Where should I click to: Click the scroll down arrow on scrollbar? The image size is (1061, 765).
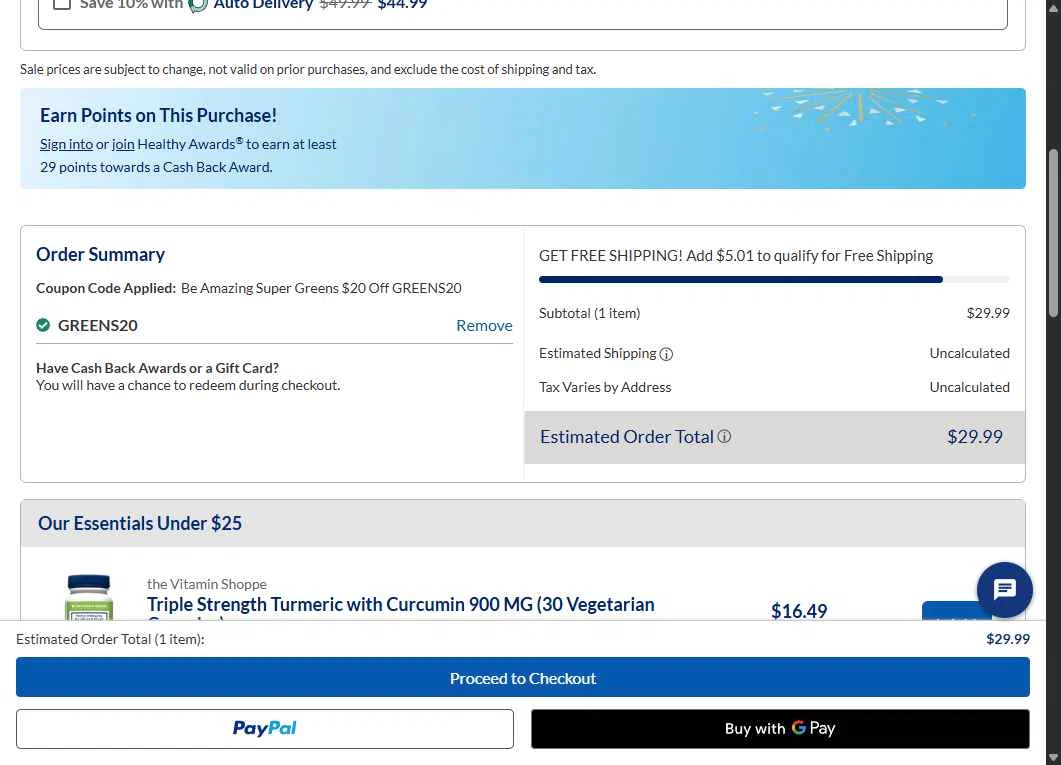(1053, 757)
